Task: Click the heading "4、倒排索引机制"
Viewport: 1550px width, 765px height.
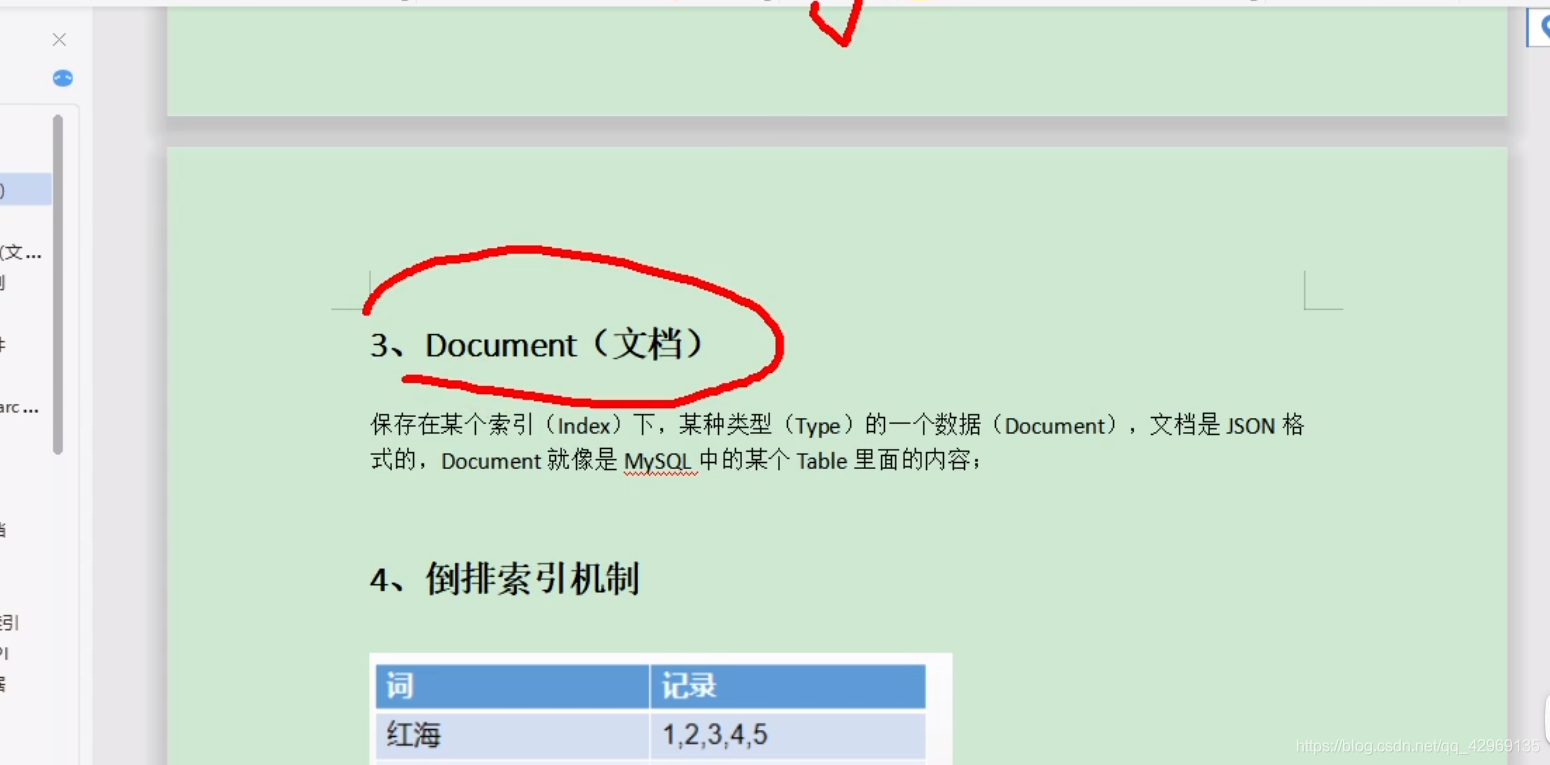Action: coord(504,579)
